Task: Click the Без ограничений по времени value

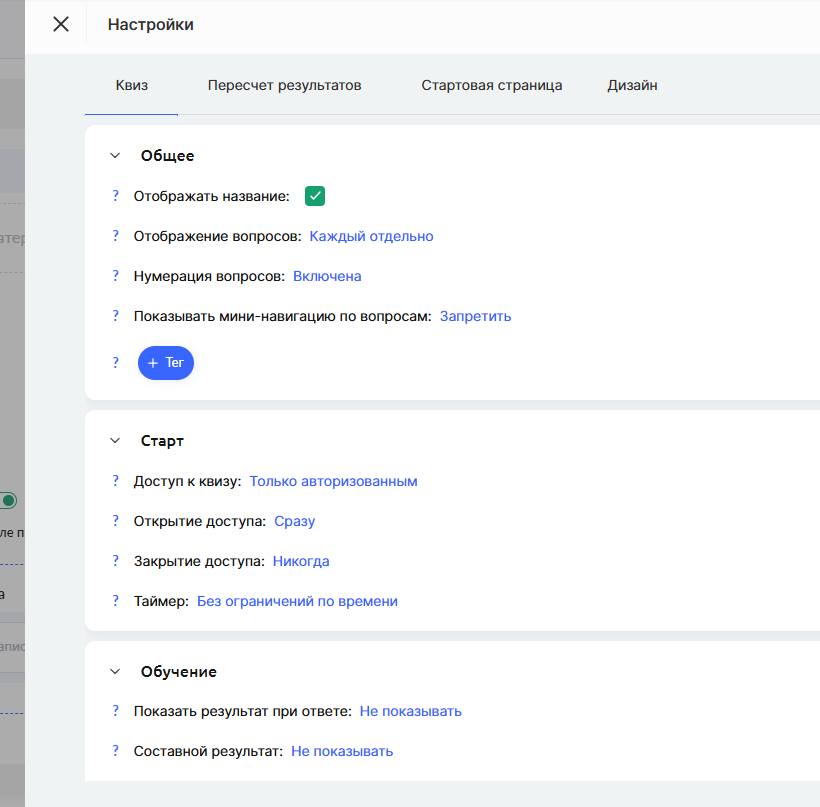Action: (x=297, y=601)
